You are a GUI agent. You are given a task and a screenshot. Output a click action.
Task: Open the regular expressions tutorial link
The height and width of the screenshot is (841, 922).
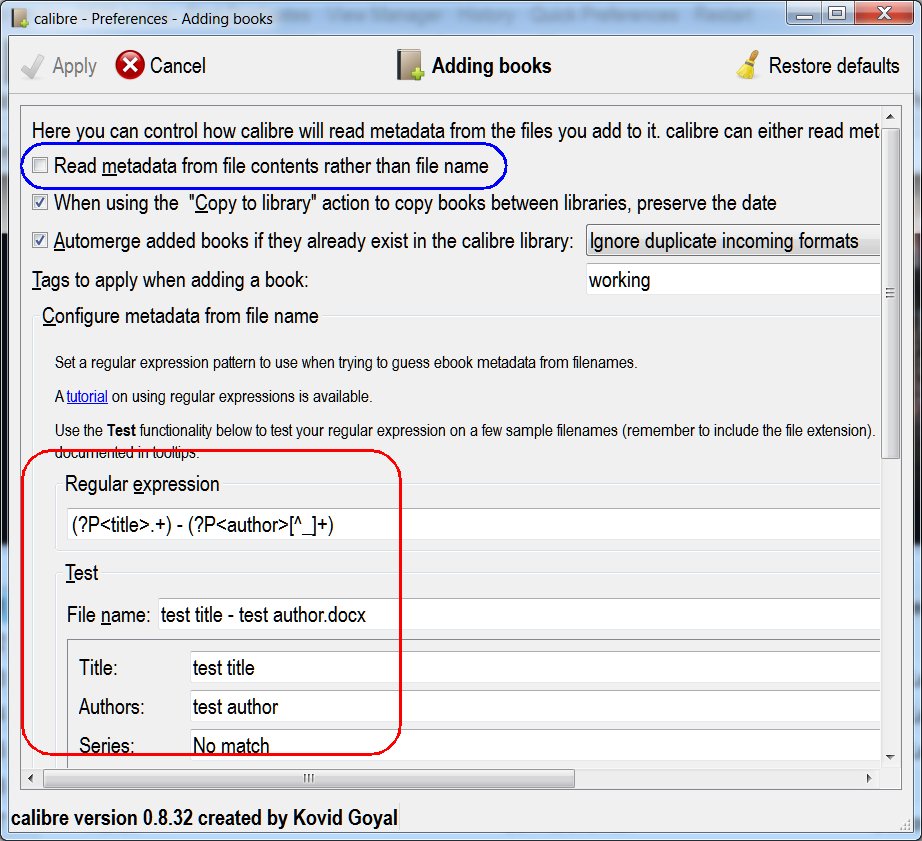(x=87, y=396)
